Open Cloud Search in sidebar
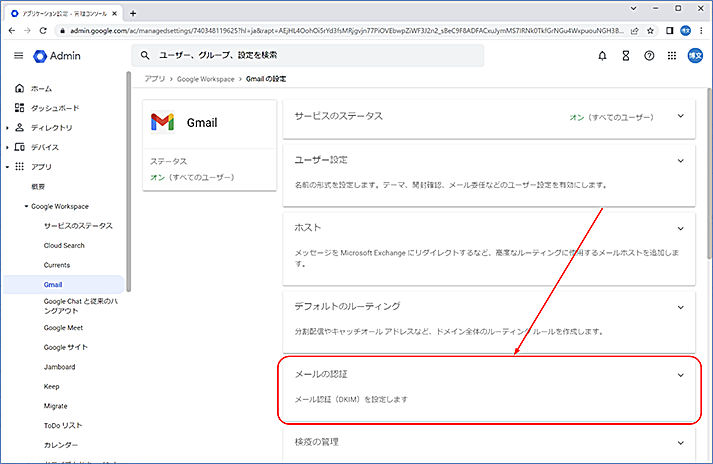The height and width of the screenshot is (464, 713). click(x=64, y=245)
